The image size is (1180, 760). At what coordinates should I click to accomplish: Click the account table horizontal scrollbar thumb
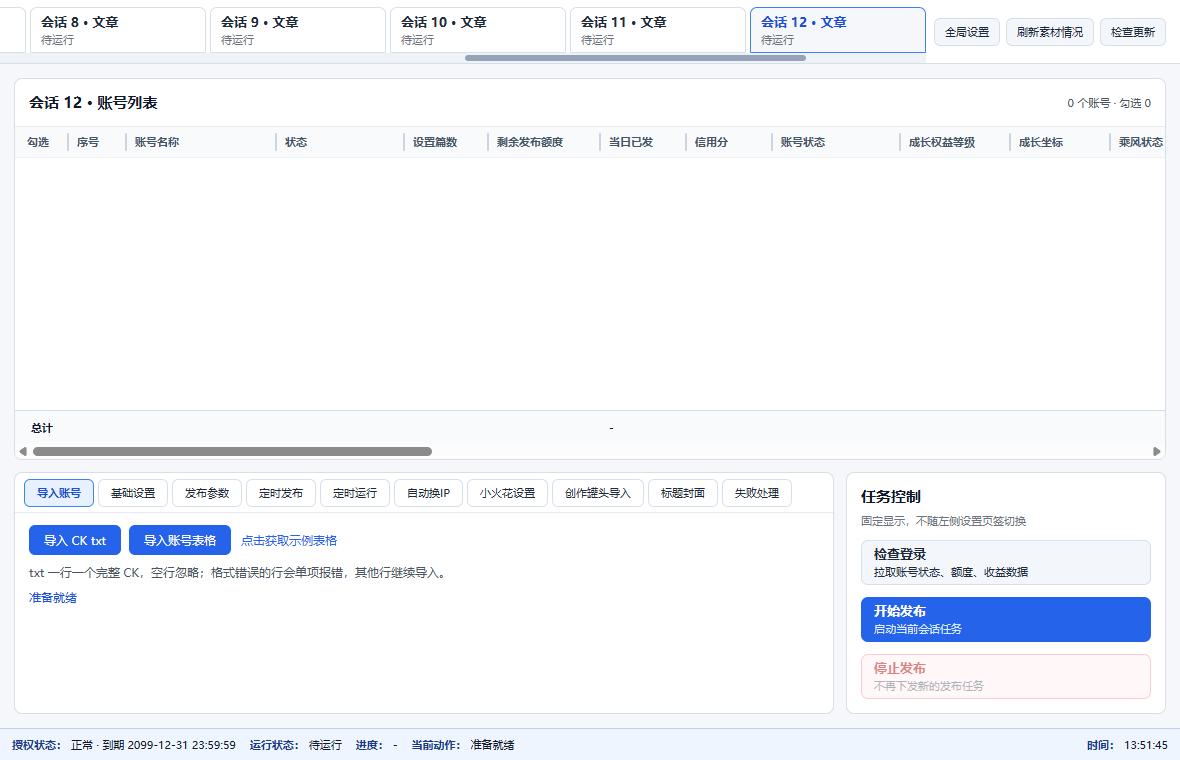233,451
